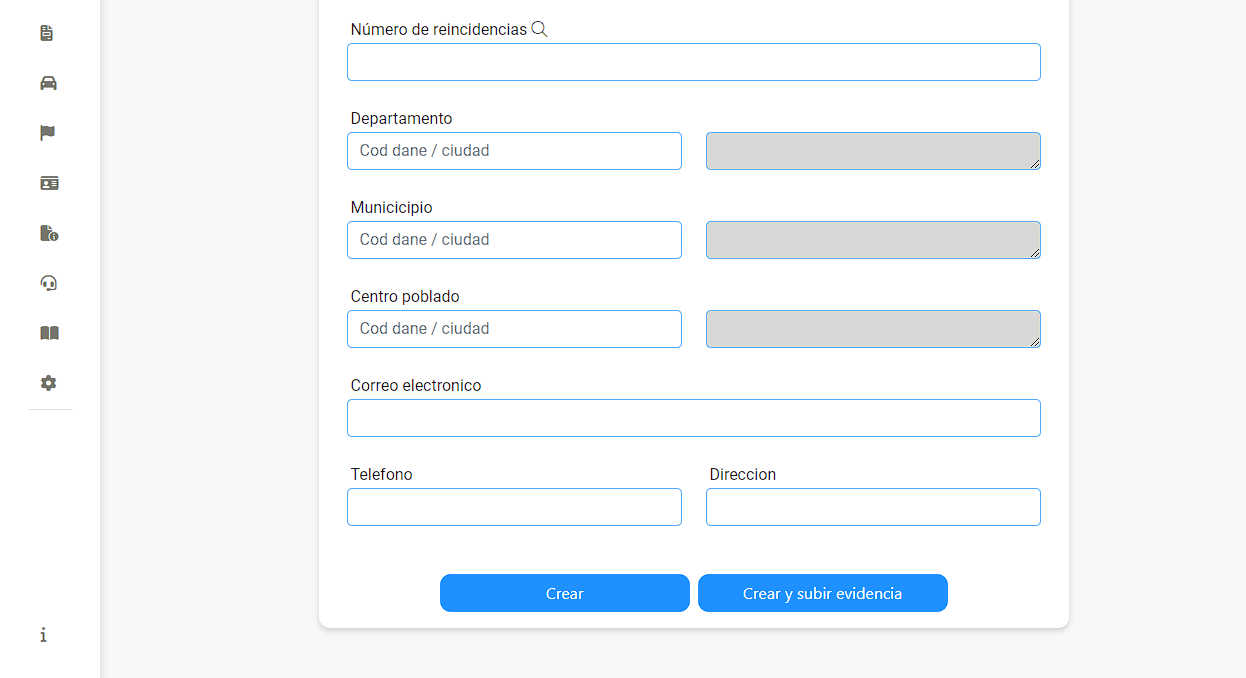Click Crear y subir evidencia button

click(x=823, y=593)
